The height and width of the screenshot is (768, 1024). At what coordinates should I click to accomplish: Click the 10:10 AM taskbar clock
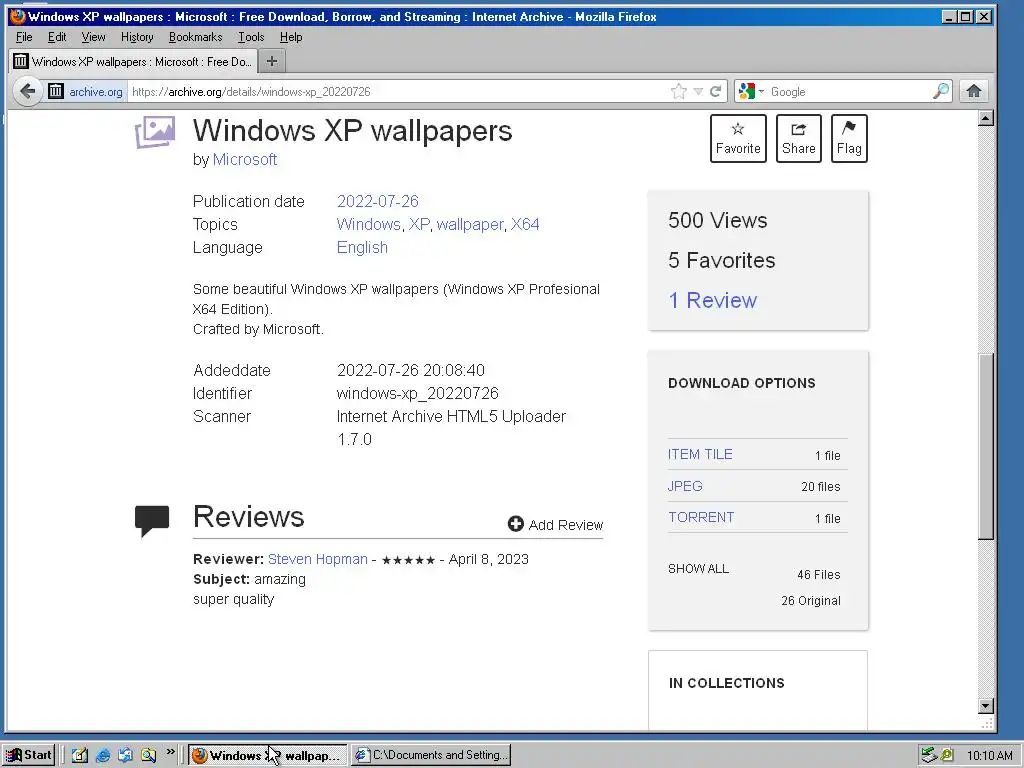(989, 756)
